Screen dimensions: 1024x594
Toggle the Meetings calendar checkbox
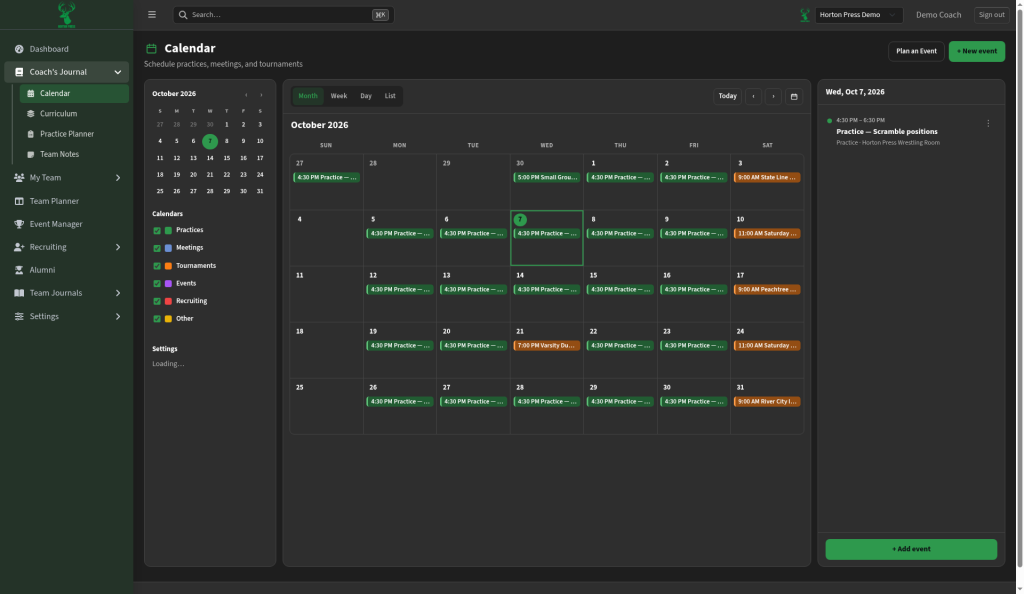tap(157, 248)
